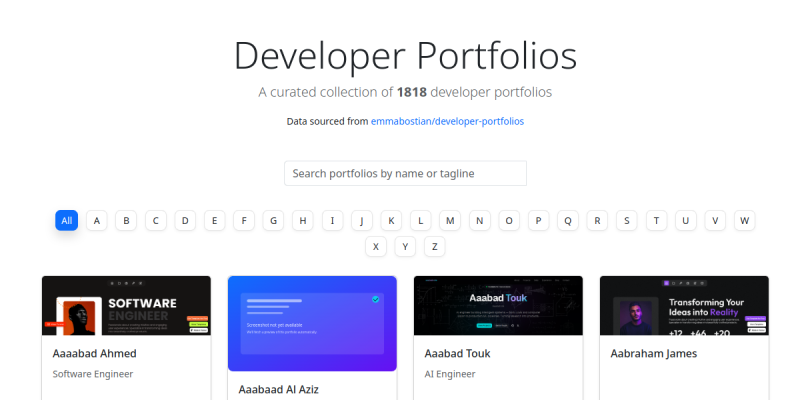Click the Aabraham James card title
The image size is (800, 400).
(x=654, y=354)
